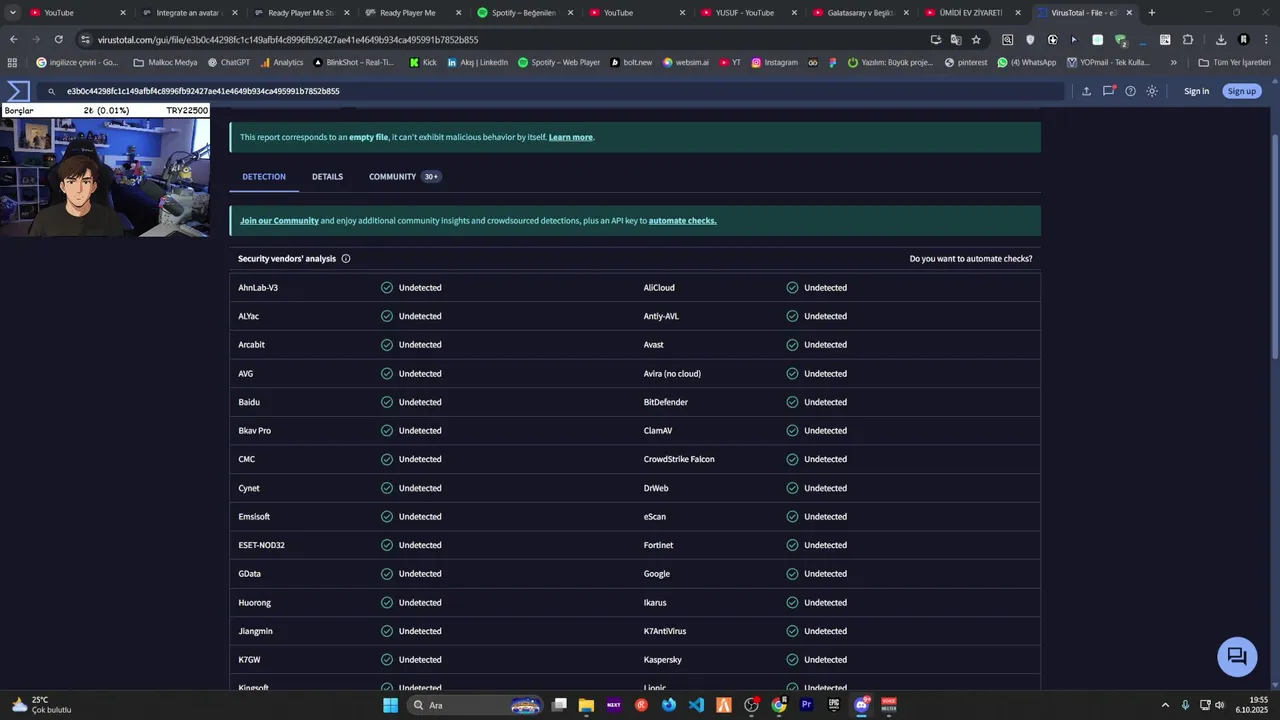
Task: Open the floating chat bubble widget
Action: click(1237, 656)
